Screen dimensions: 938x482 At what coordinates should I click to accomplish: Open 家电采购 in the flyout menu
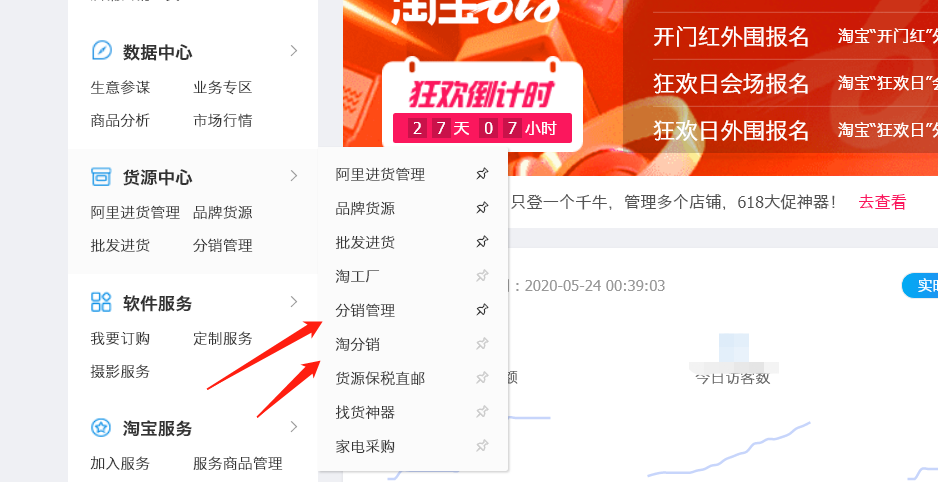[366, 447]
